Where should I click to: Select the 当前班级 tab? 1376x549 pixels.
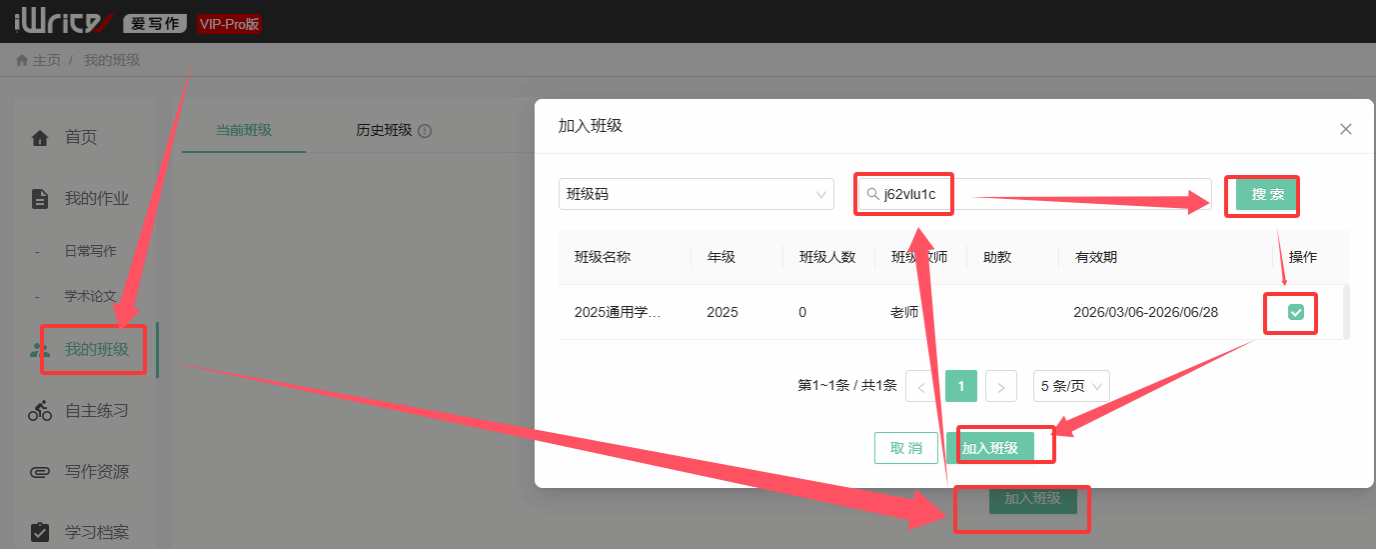coord(244,130)
